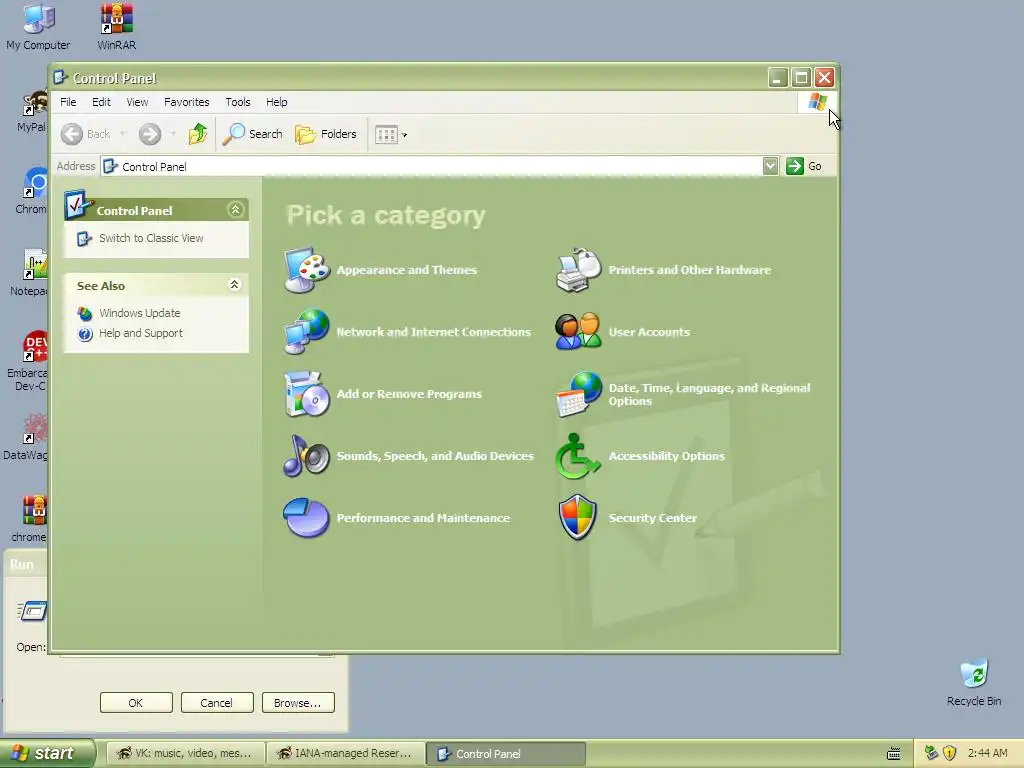The width and height of the screenshot is (1024, 768).
Task: Click the Start button
Action: [47, 753]
